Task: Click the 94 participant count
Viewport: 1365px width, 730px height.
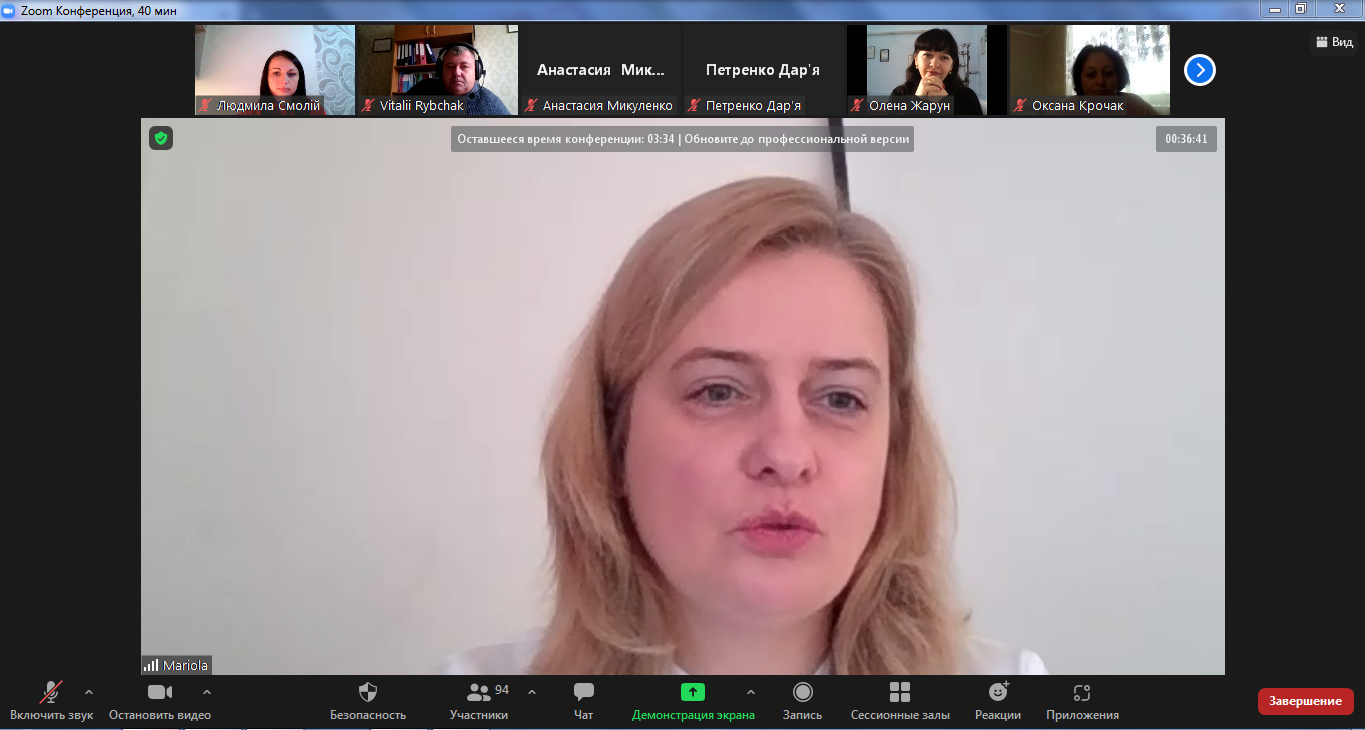Action: pyautogui.click(x=502, y=690)
